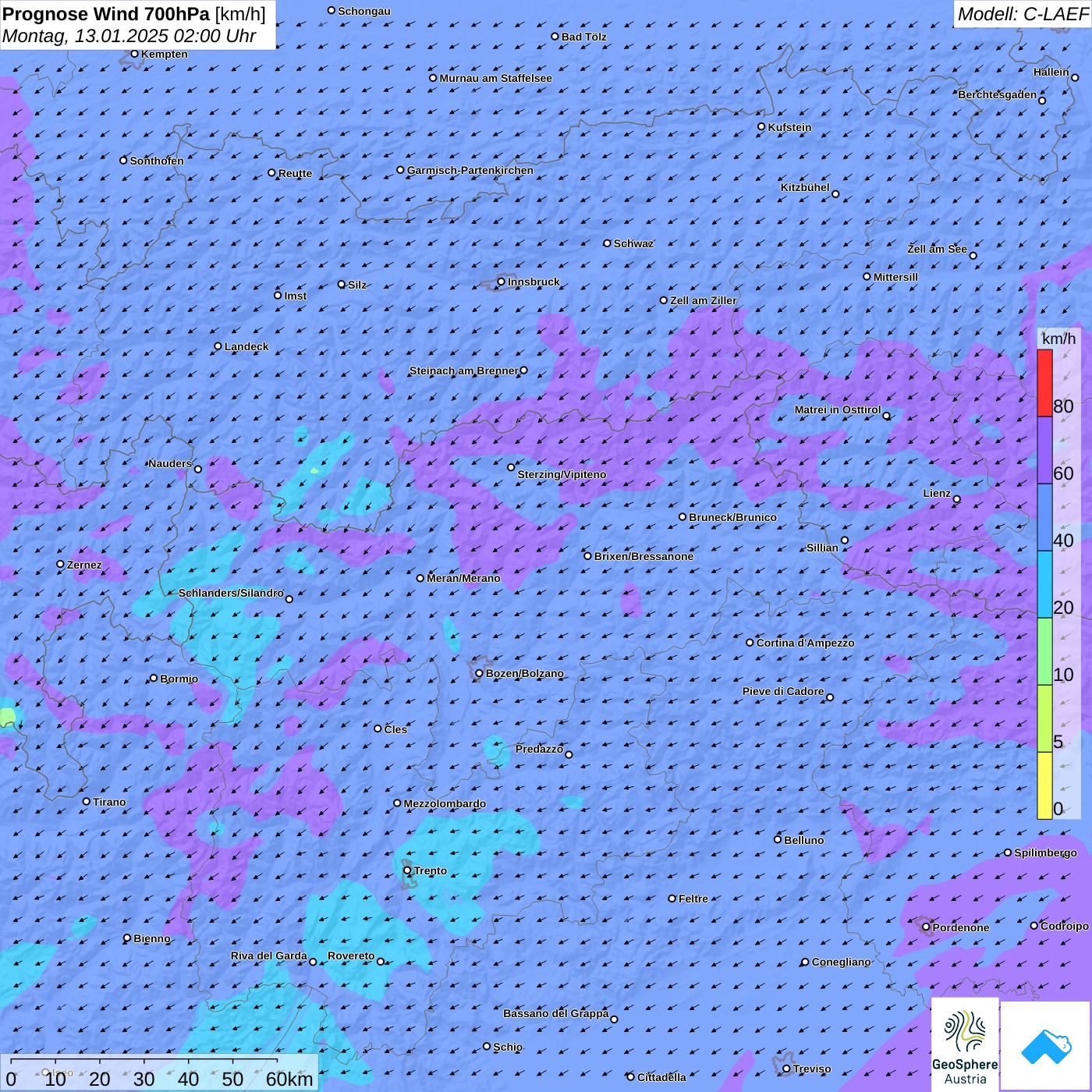Click the 'Modell: C-LAEF' label
The height and width of the screenshot is (1092, 1092).
click(x=1023, y=14)
